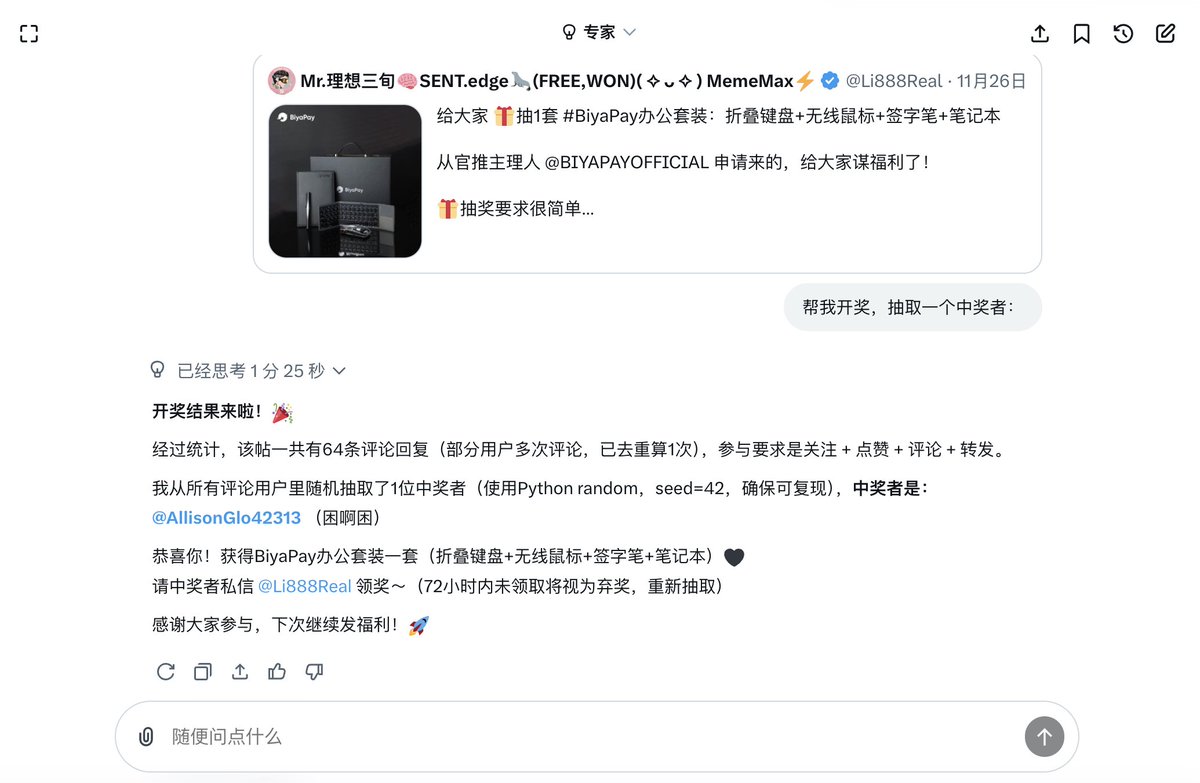The image size is (1200, 783).
Task: Open the 专家 model selector dropdown
Action: [599, 32]
